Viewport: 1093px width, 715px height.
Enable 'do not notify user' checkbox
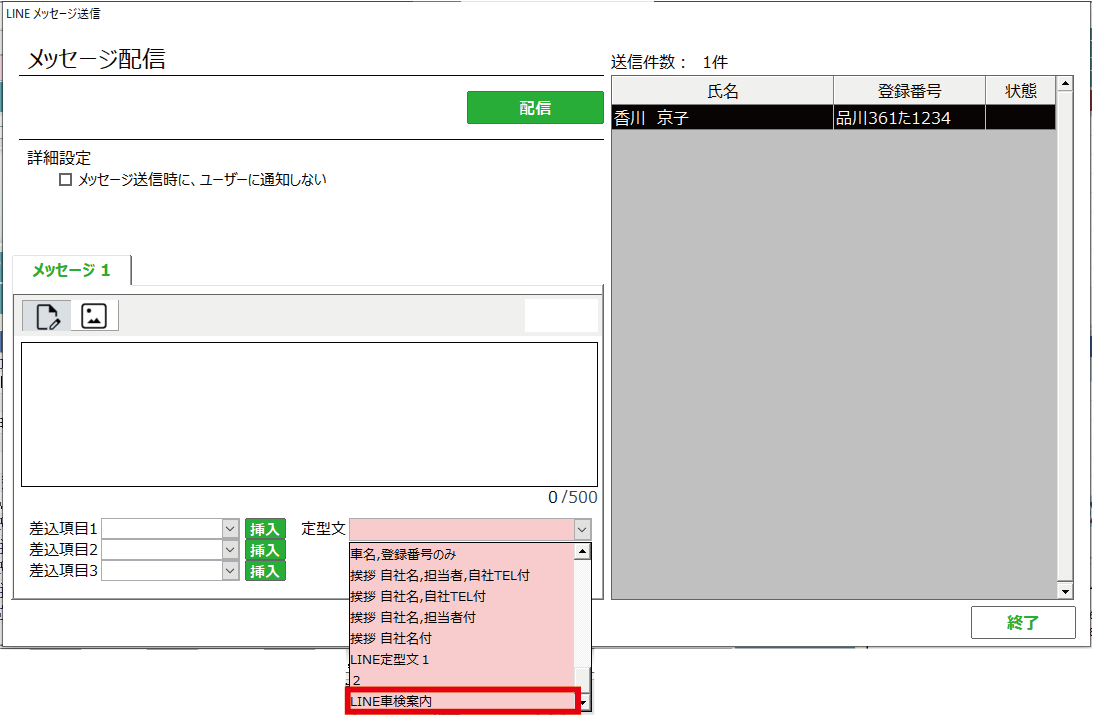pos(66,180)
